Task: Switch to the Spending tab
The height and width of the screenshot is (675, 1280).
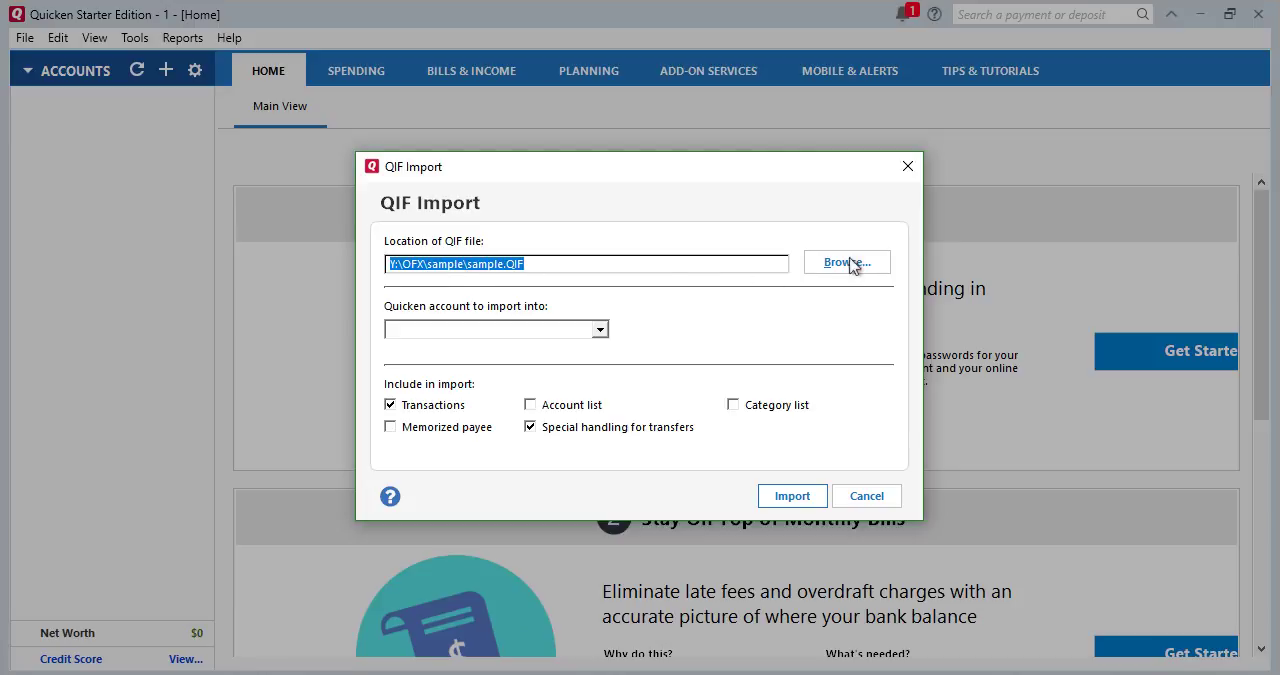Action: coord(356,71)
